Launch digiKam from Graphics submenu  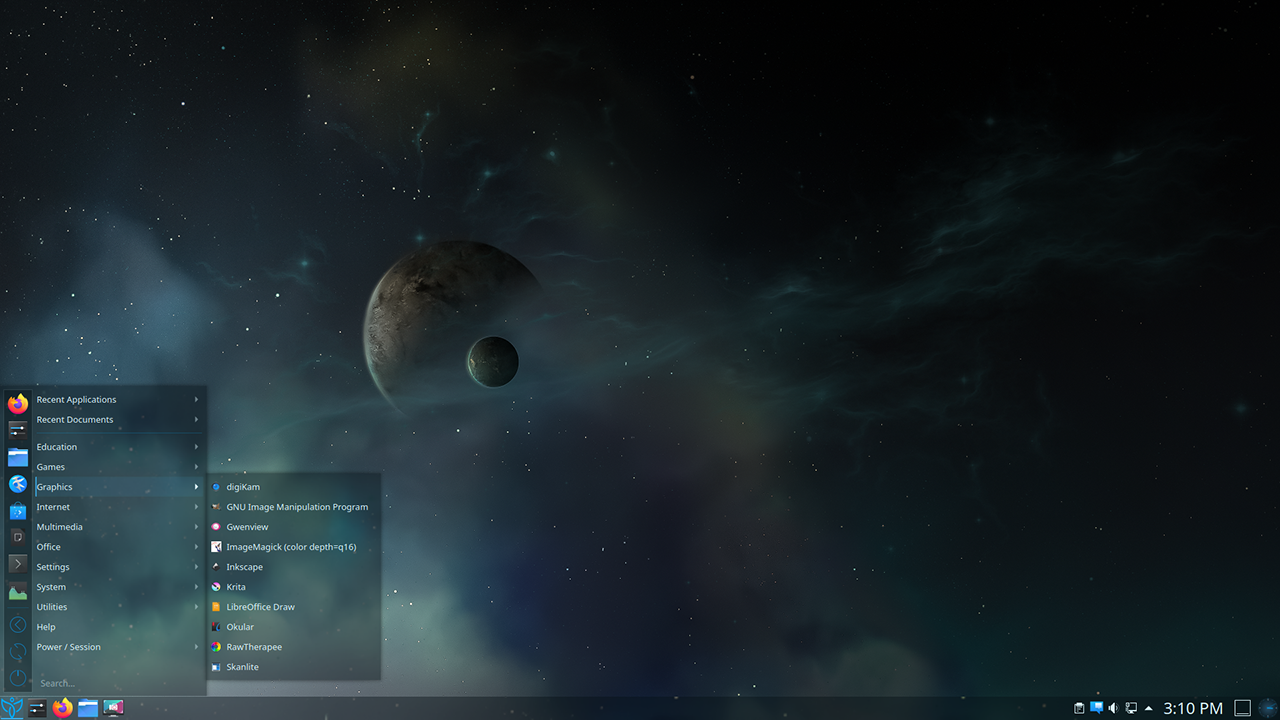(x=294, y=487)
